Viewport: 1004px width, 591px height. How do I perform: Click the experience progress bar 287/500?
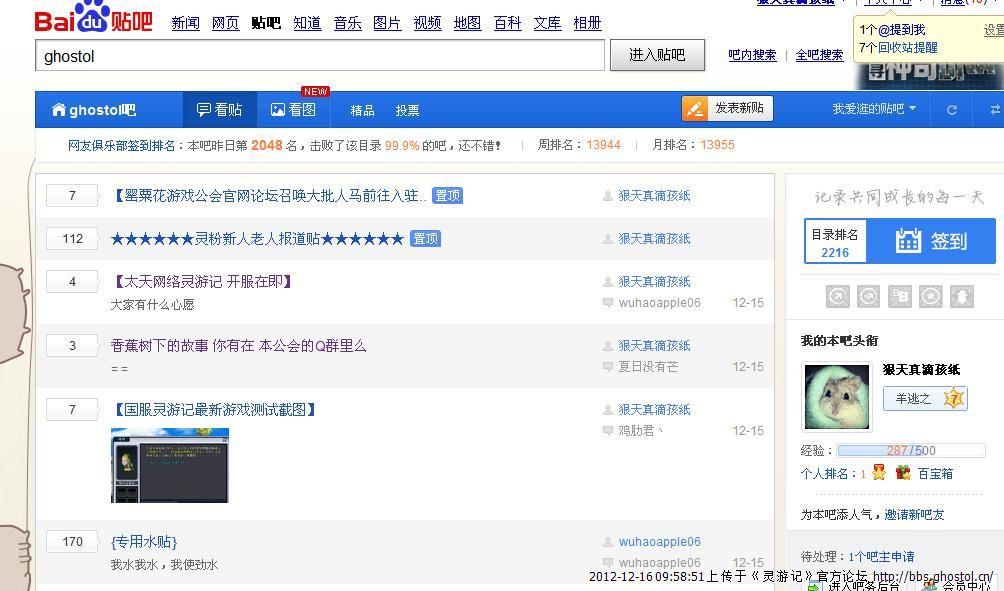(x=910, y=451)
